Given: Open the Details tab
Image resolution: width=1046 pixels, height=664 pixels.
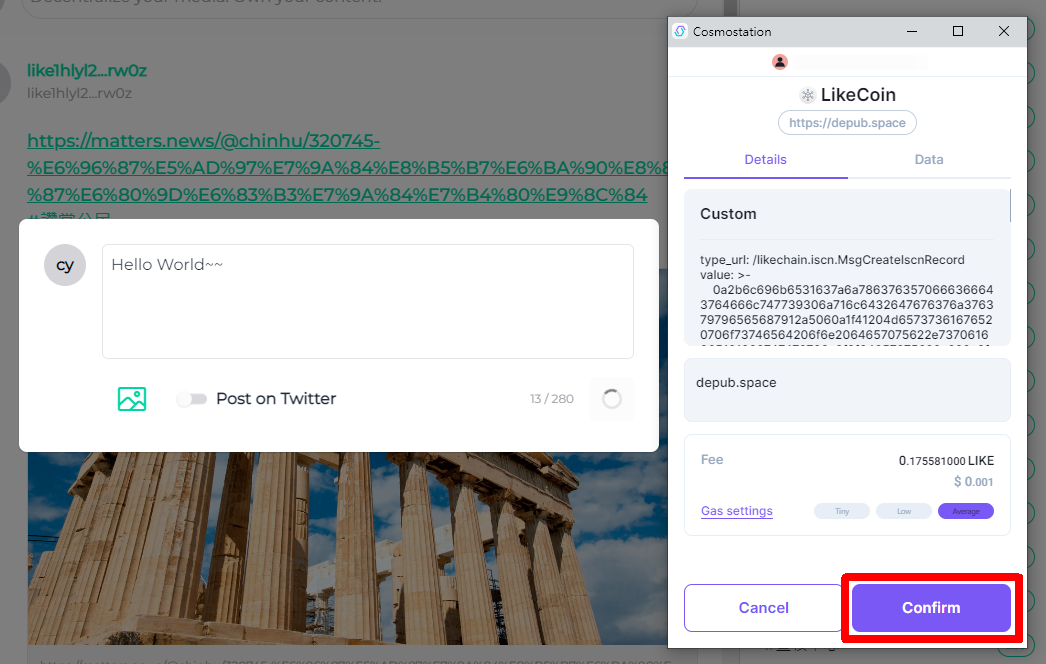Looking at the screenshot, I should click(x=765, y=160).
